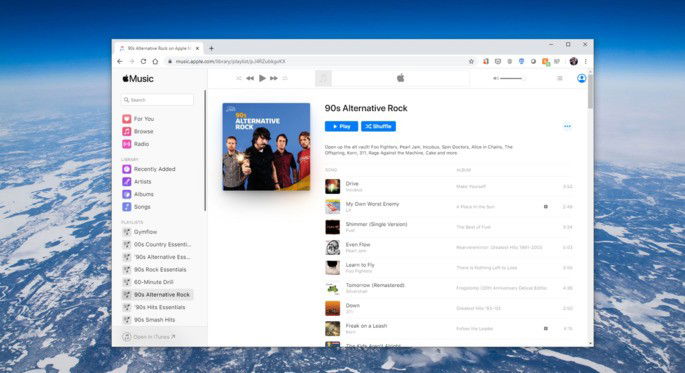Open the Recently Added library view

149,169
